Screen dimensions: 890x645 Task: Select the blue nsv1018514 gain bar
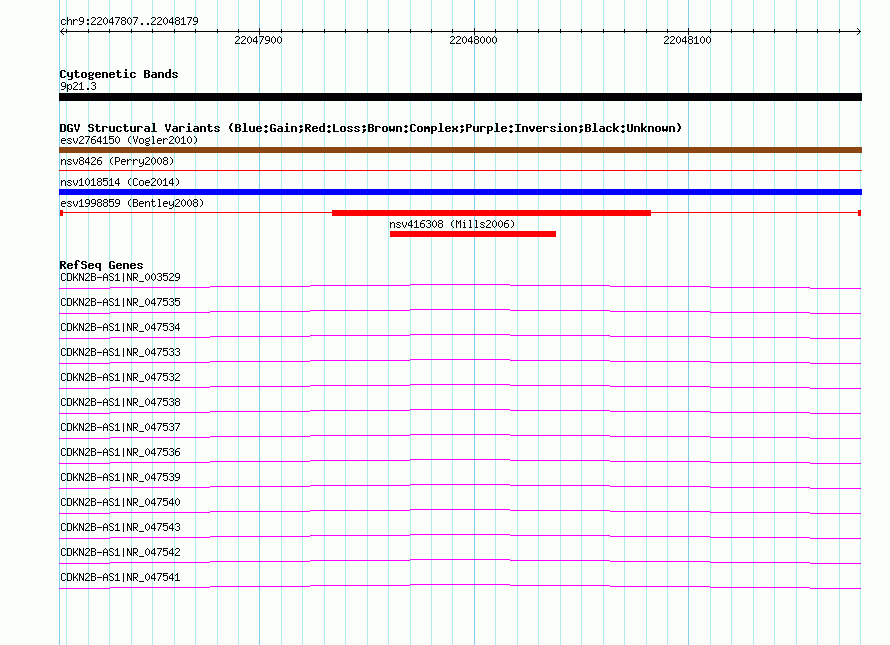coord(460,192)
